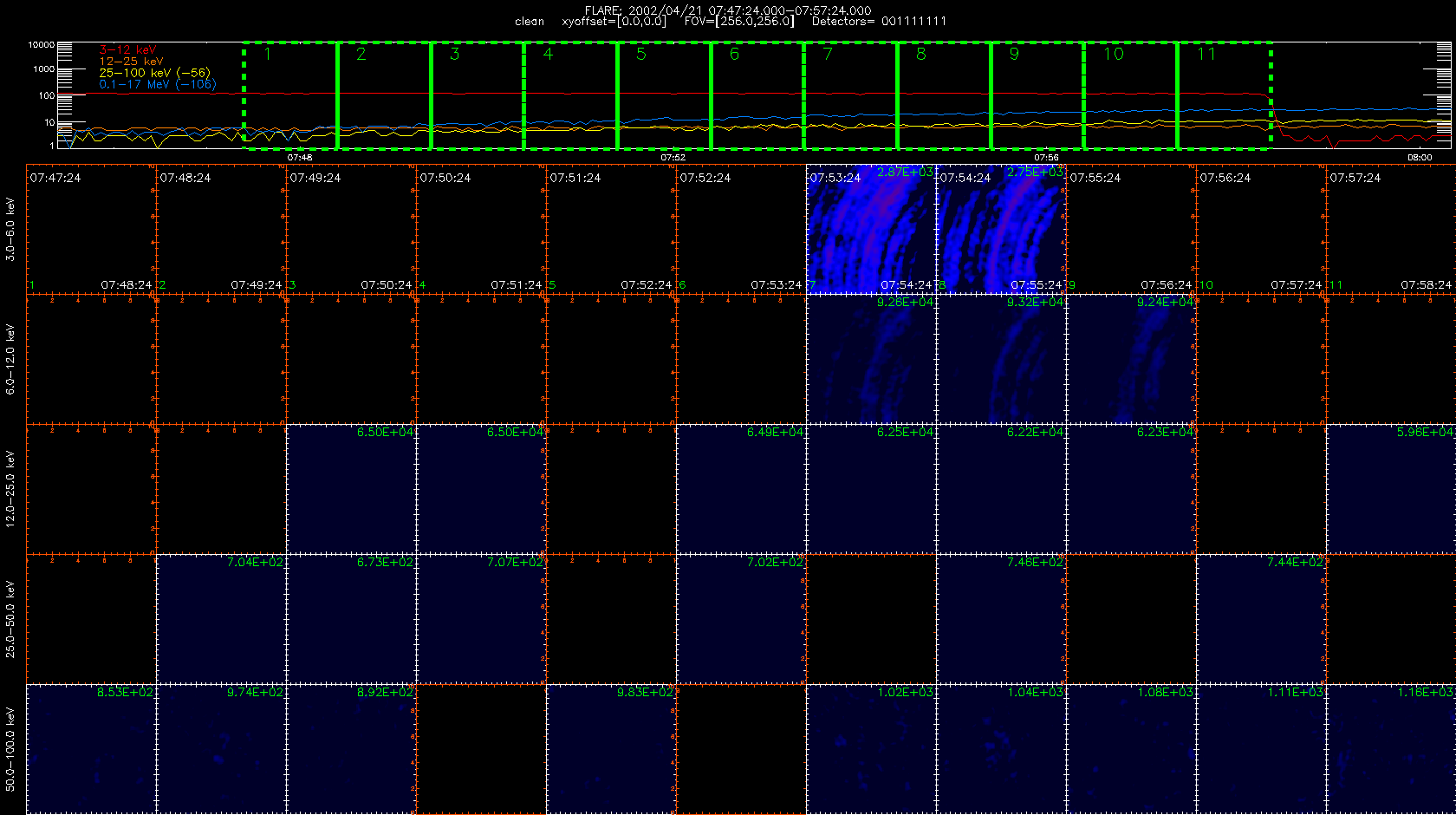The image size is (1456, 815).
Task: Click the 07:48 time axis label
Action: click(x=300, y=158)
